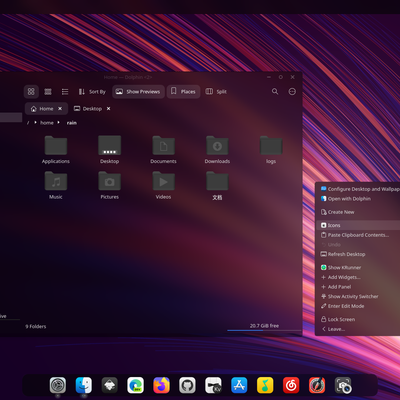Choose Open with Dolphin
Screen dimensions: 400x400
tap(359, 199)
